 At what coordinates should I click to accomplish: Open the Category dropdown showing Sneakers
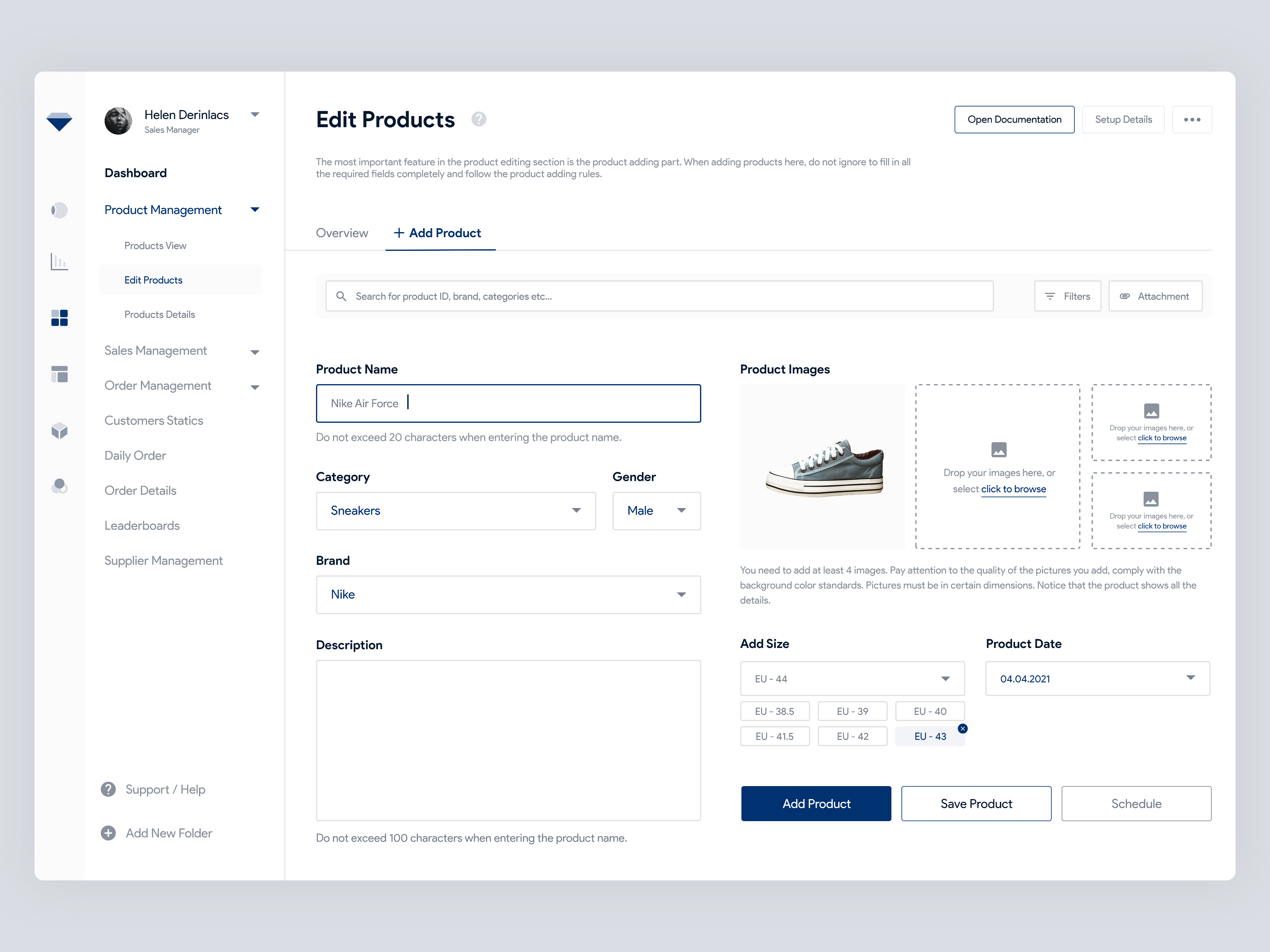(456, 511)
